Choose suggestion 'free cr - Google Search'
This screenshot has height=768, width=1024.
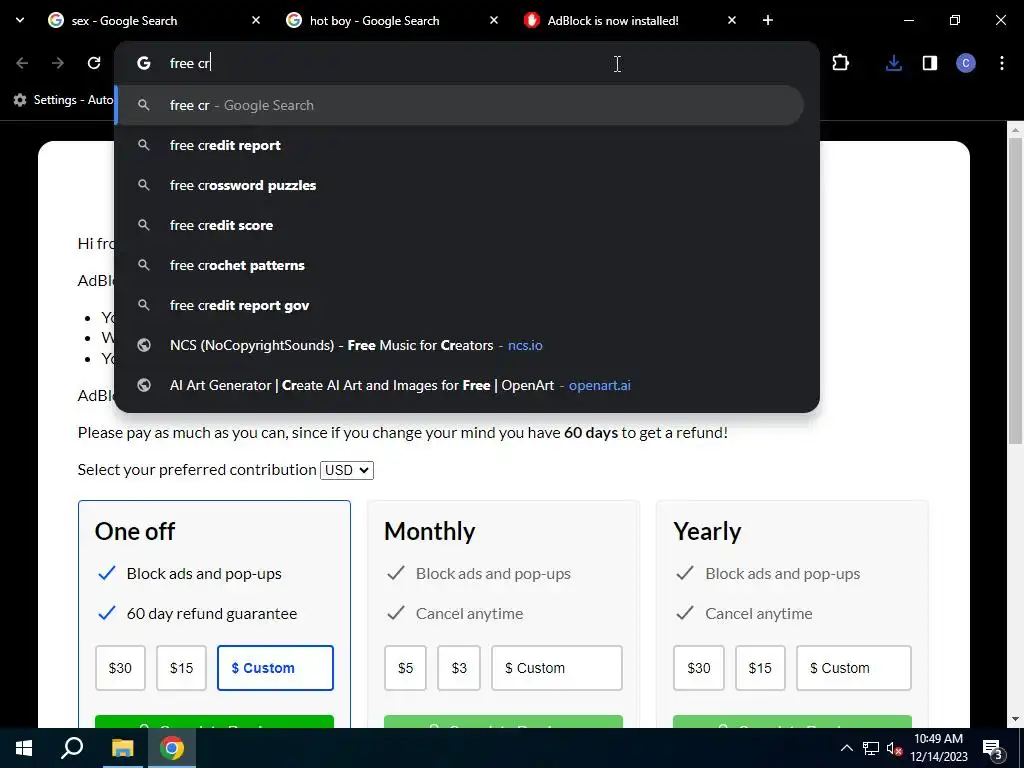point(460,105)
